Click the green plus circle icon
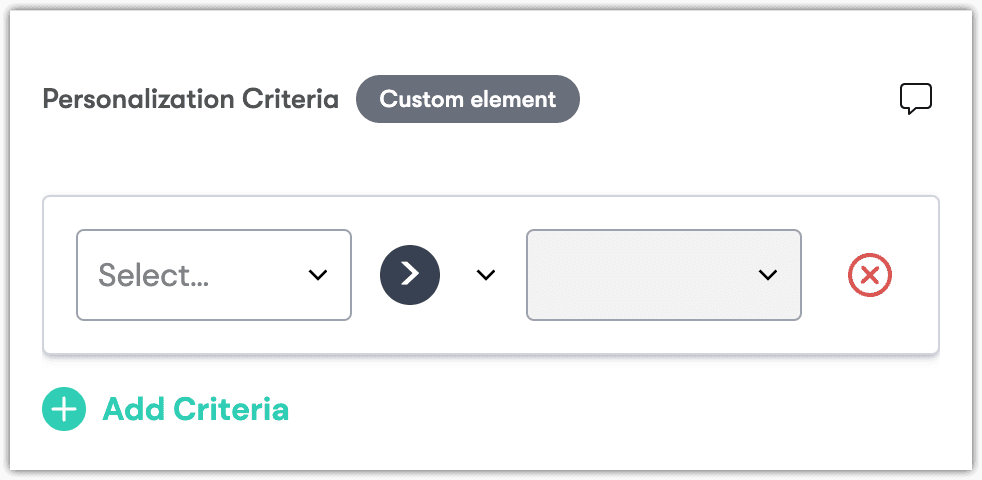982x480 pixels. click(64, 409)
